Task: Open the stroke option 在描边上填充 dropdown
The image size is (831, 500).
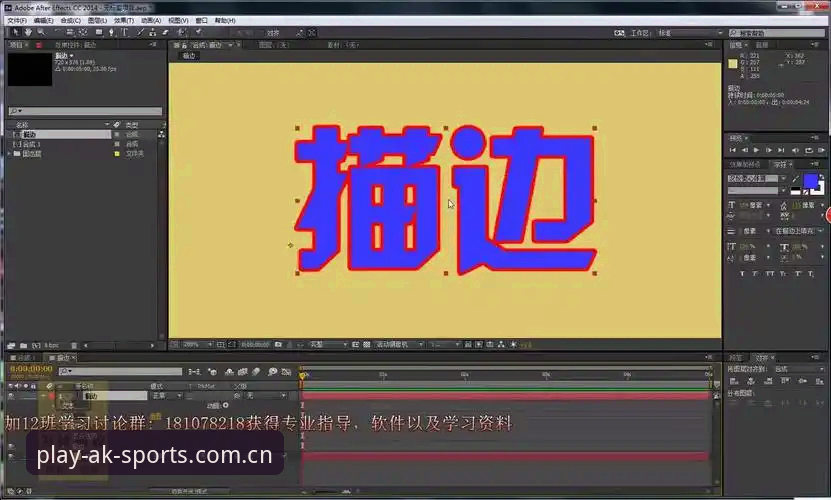Action: point(800,231)
